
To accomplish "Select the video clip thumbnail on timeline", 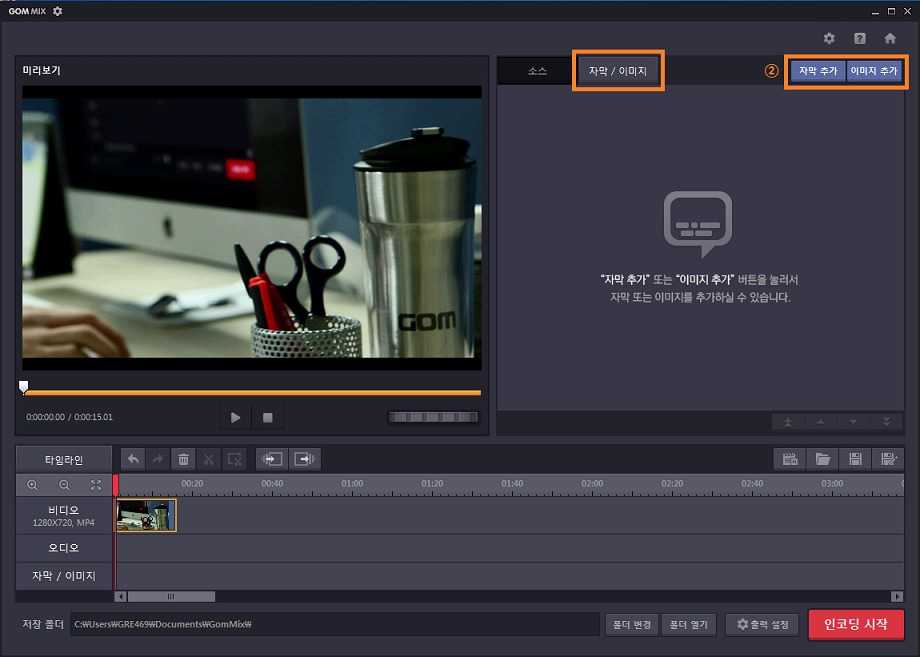I will [x=146, y=515].
